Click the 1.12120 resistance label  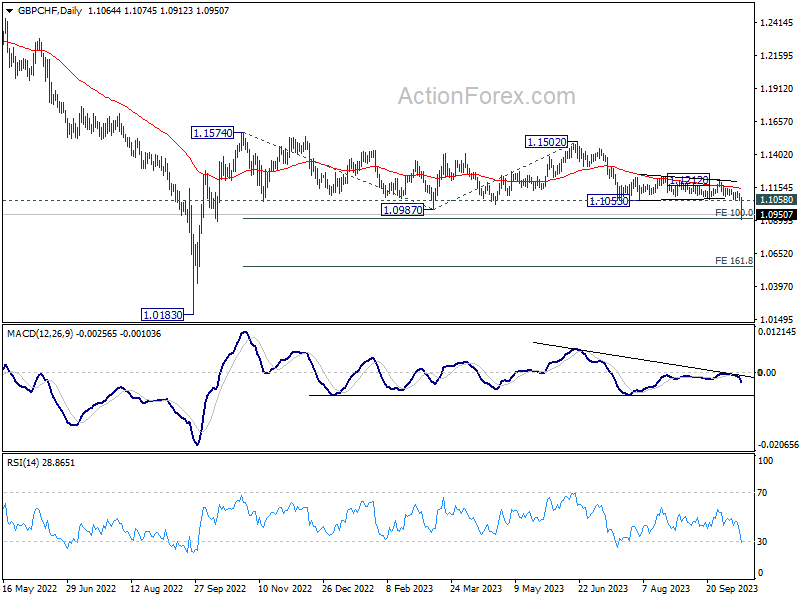click(688, 180)
